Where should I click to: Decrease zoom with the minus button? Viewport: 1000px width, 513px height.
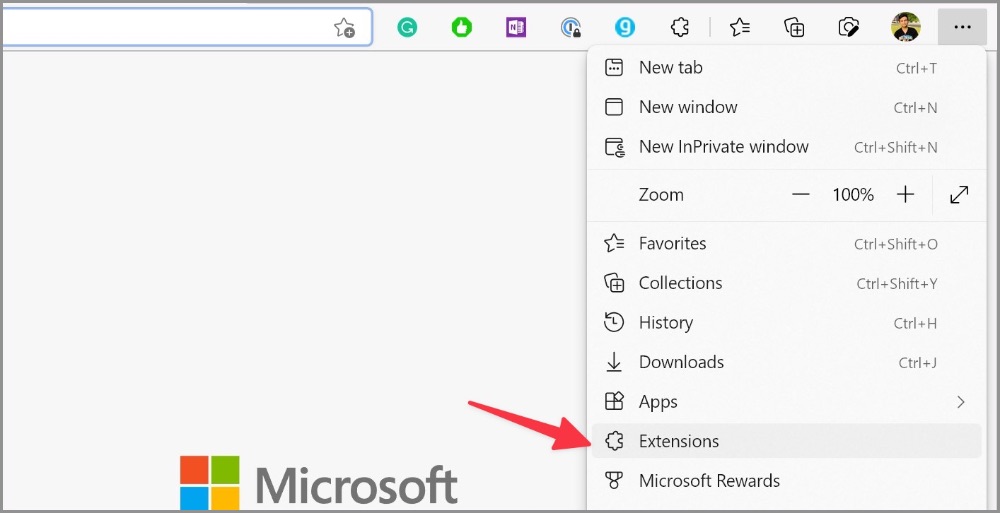tap(800, 195)
